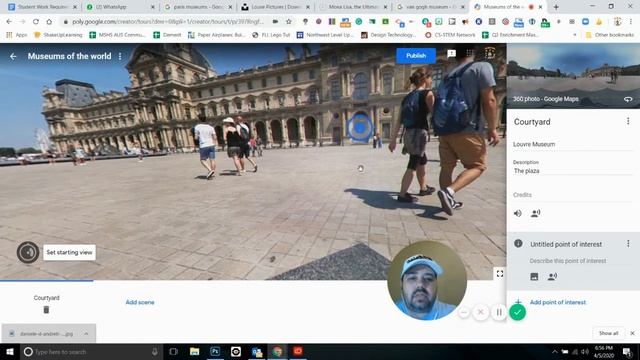
Task: Open the account avatar in tour header
Action: click(x=490, y=53)
